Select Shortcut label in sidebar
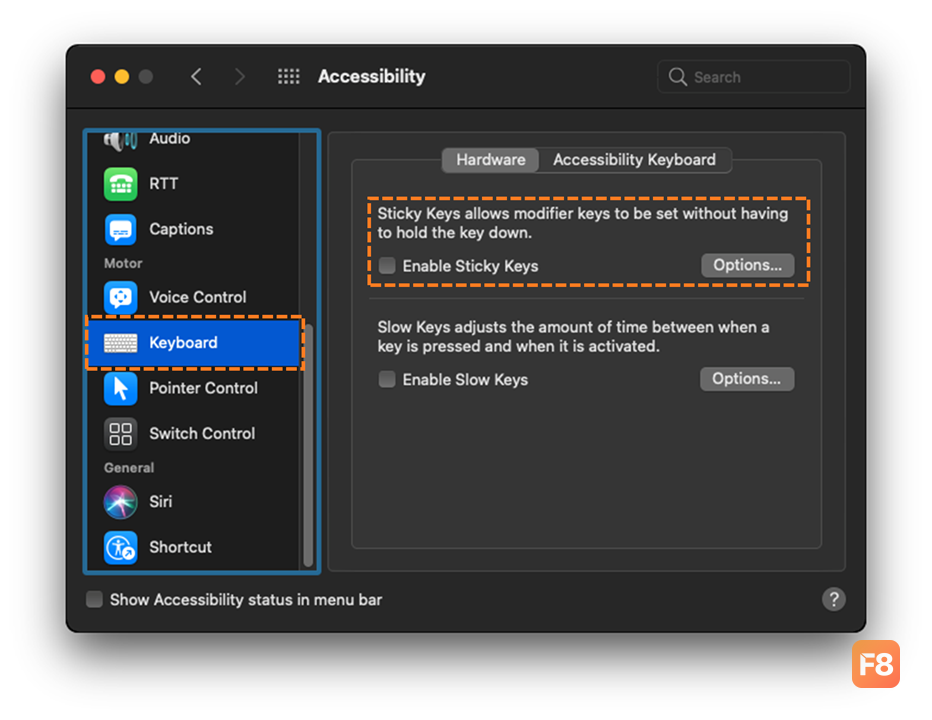This screenshot has width=932, height=720. (x=180, y=548)
